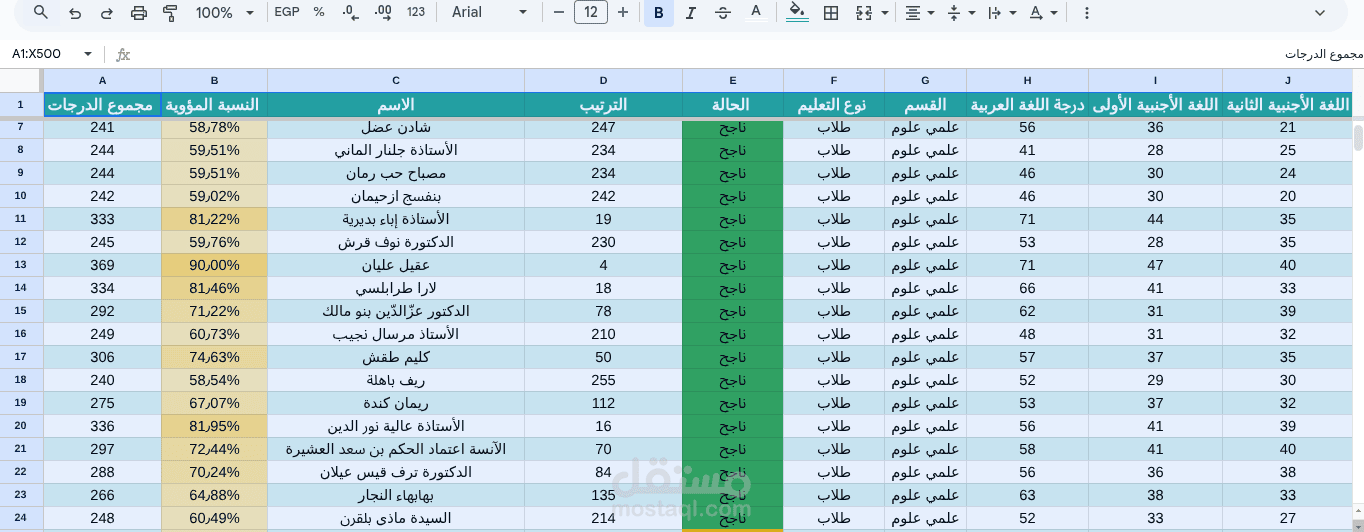Open the vertical align dropdown

(x=960, y=13)
